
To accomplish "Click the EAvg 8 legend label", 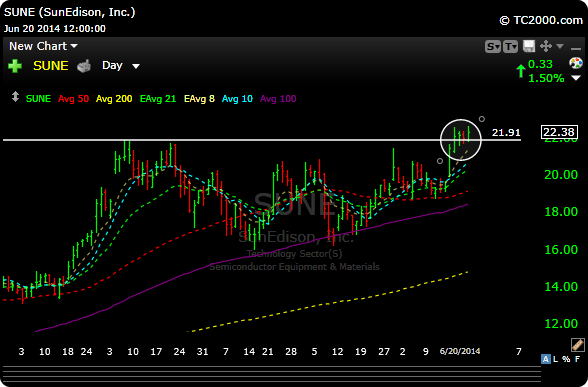I will [x=199, y=99].
